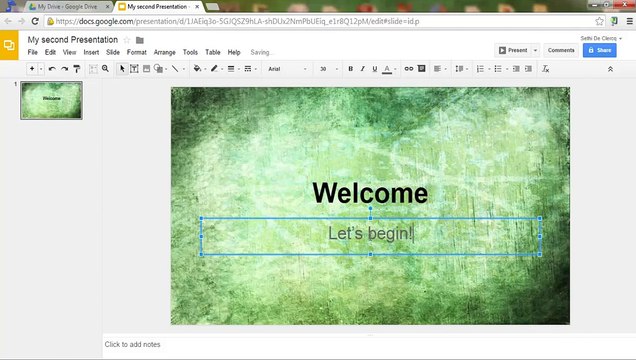The width and height of the screenshot is (636, 360).
Task: Open the Sethi De Clercq account menu
Action: [601, 38]
